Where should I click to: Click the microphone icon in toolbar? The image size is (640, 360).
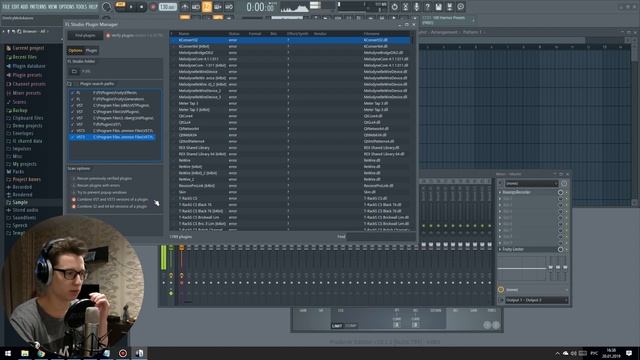(416, 7)
